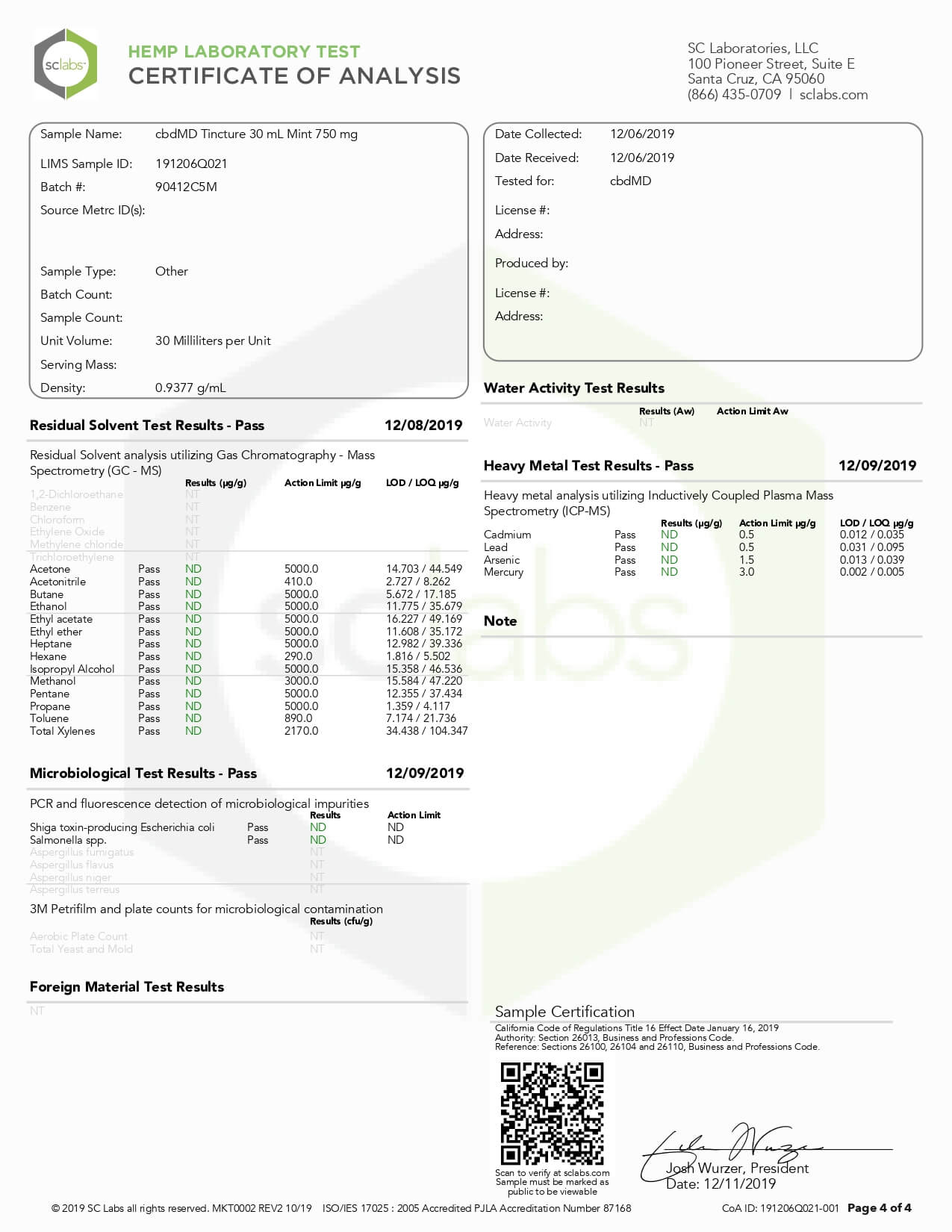Click the Heavy Metal Test Results heading
This screenshot has height=1232, width=952.
pos(588,466)
